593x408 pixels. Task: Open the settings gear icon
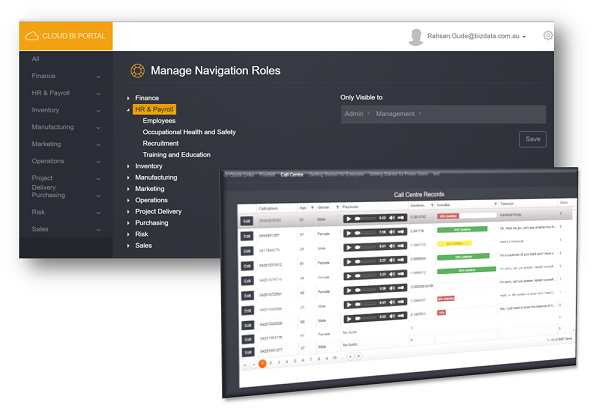pyautogui.click(x=548, y=36)
